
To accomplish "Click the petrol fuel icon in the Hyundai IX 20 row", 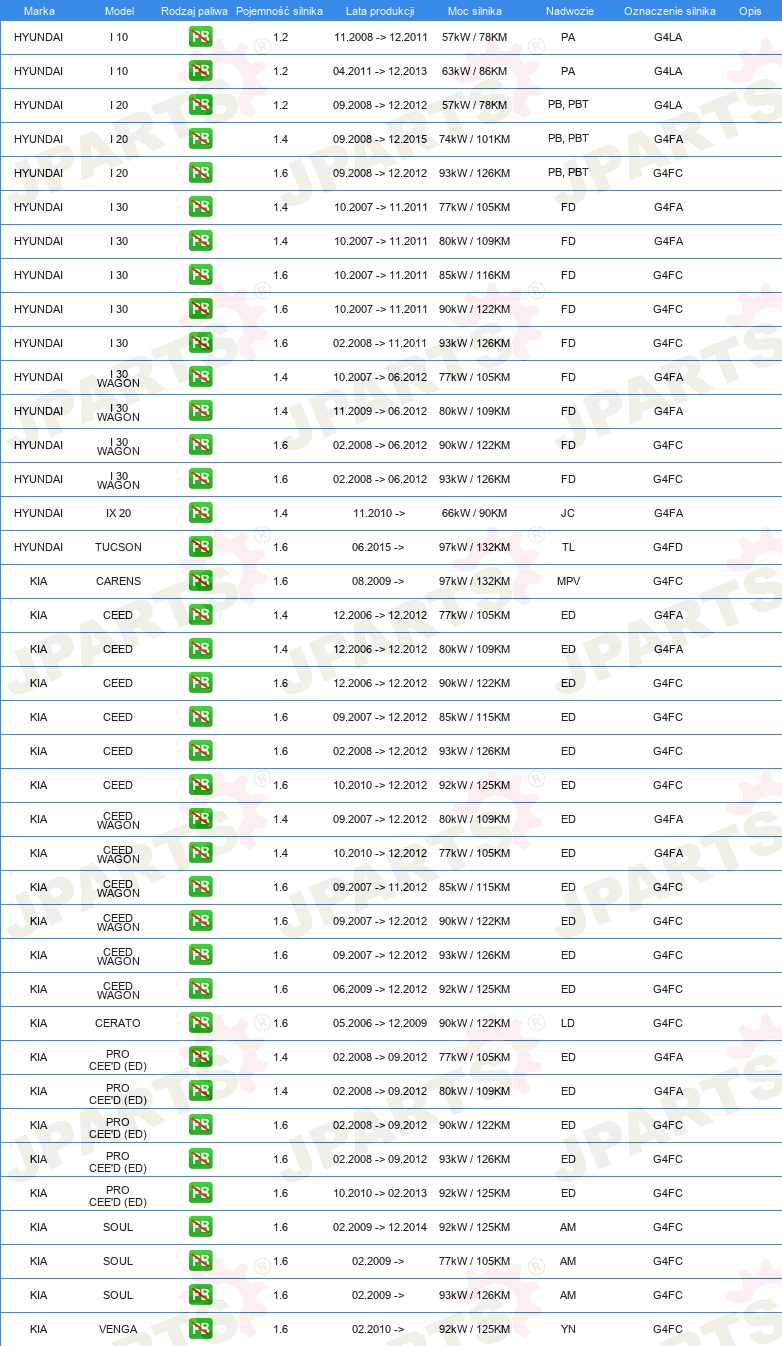I will pos(200,513).
